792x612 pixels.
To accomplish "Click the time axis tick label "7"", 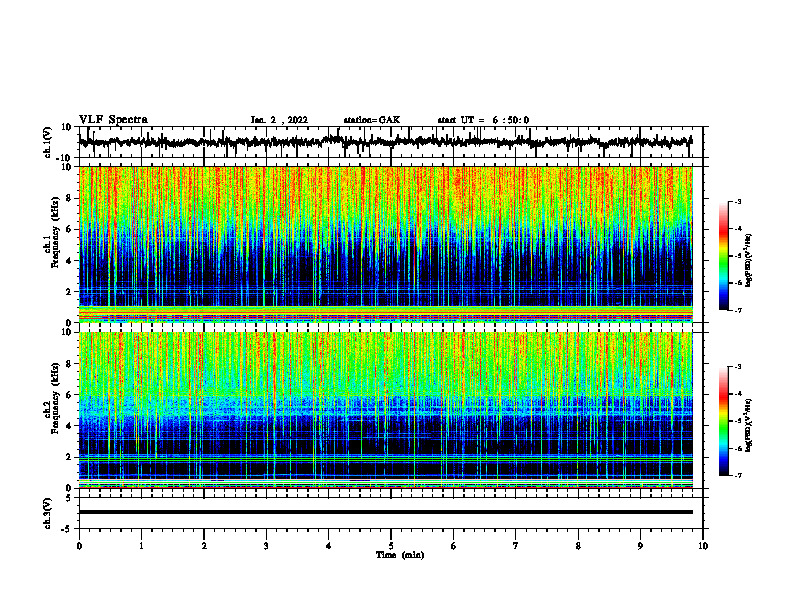I will (516, 546).
